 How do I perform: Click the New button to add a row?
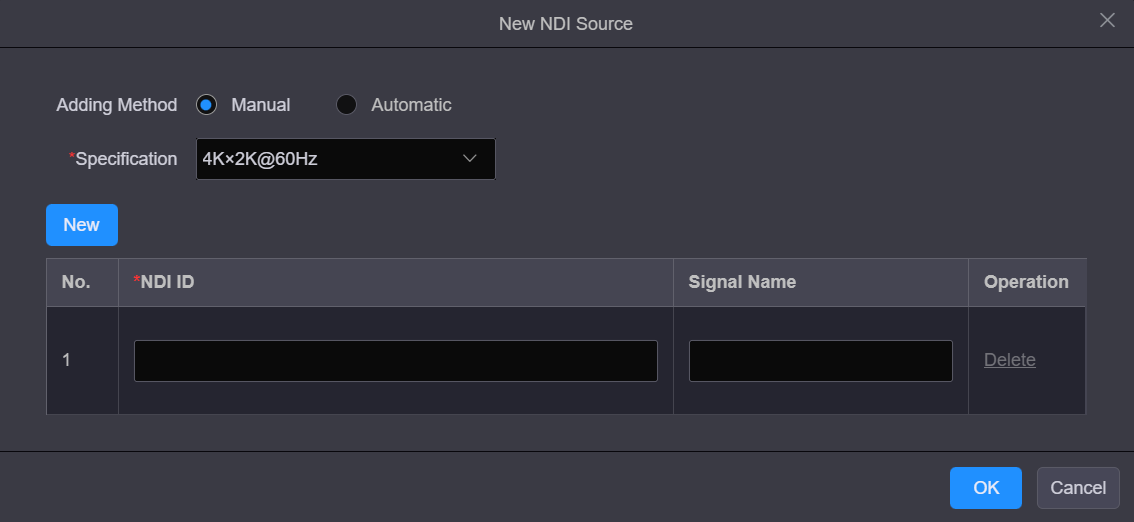(x=82, y=225)
